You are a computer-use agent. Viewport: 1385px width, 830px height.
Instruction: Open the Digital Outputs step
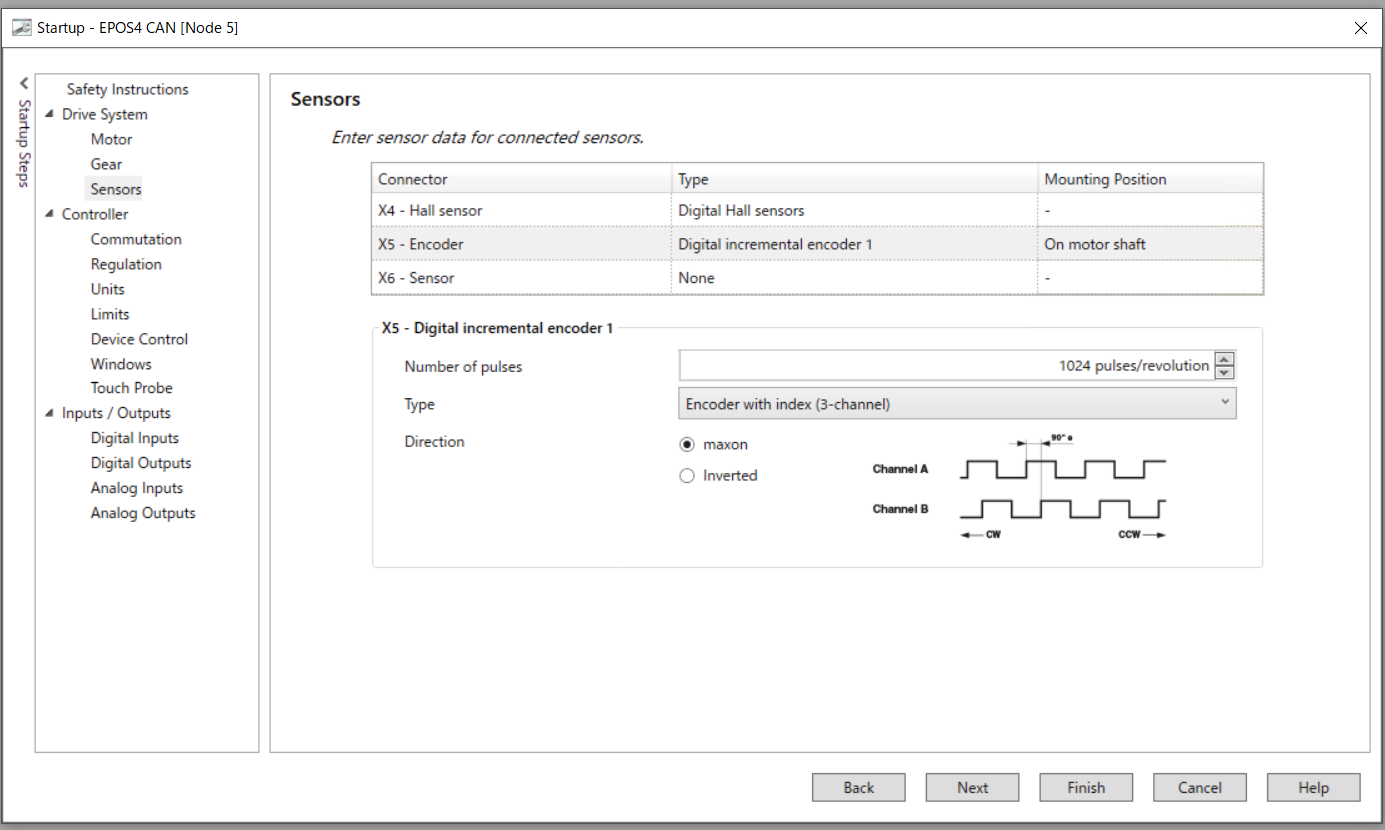141,463
